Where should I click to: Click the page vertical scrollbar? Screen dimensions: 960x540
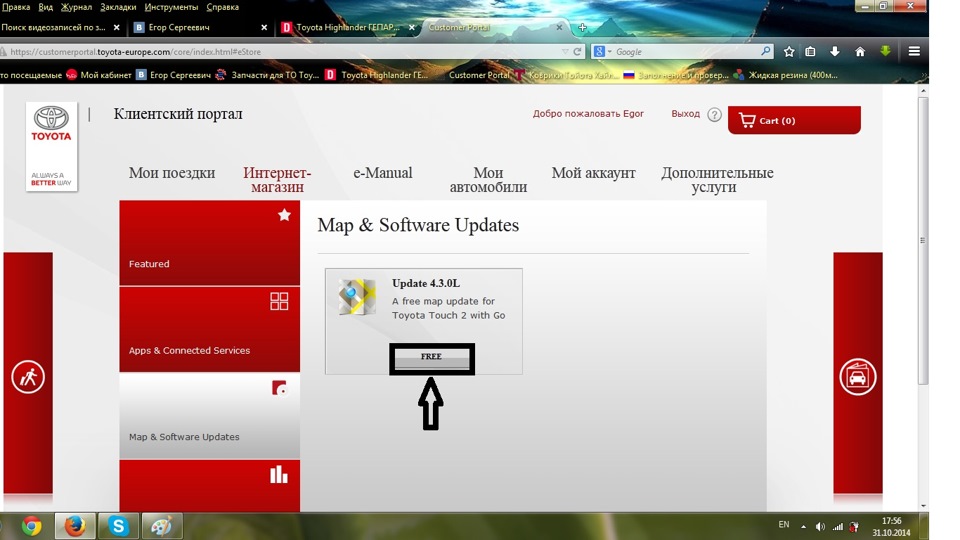(923, 240)
